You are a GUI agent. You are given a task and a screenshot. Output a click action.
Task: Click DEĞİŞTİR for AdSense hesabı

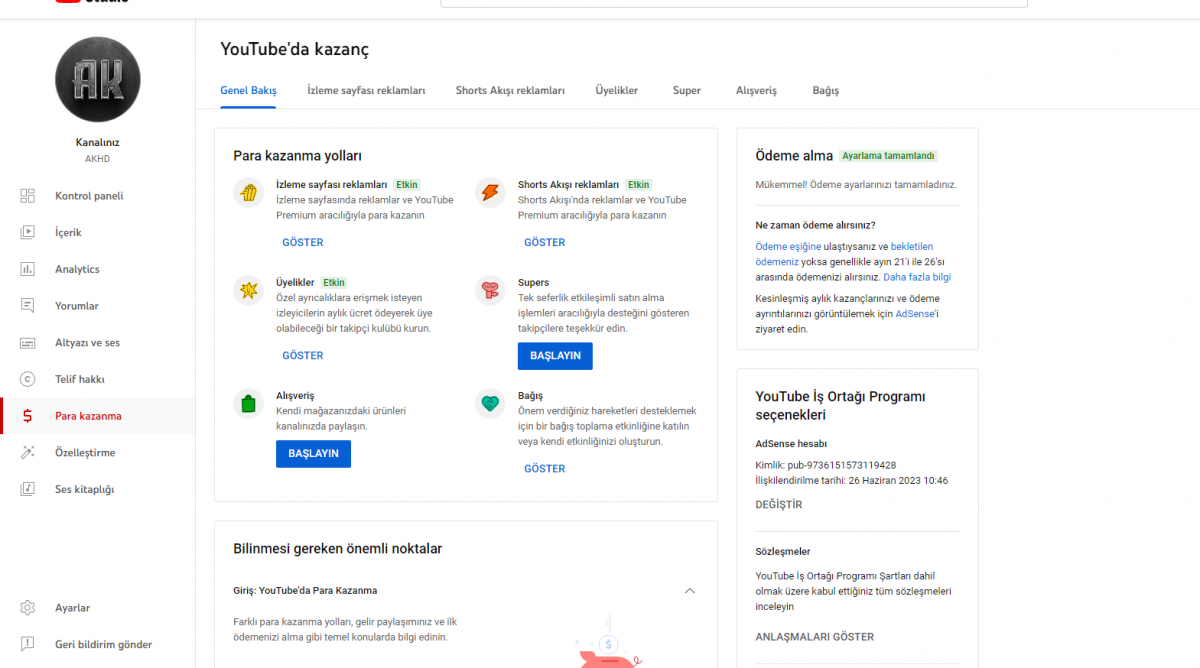[779, 505]
